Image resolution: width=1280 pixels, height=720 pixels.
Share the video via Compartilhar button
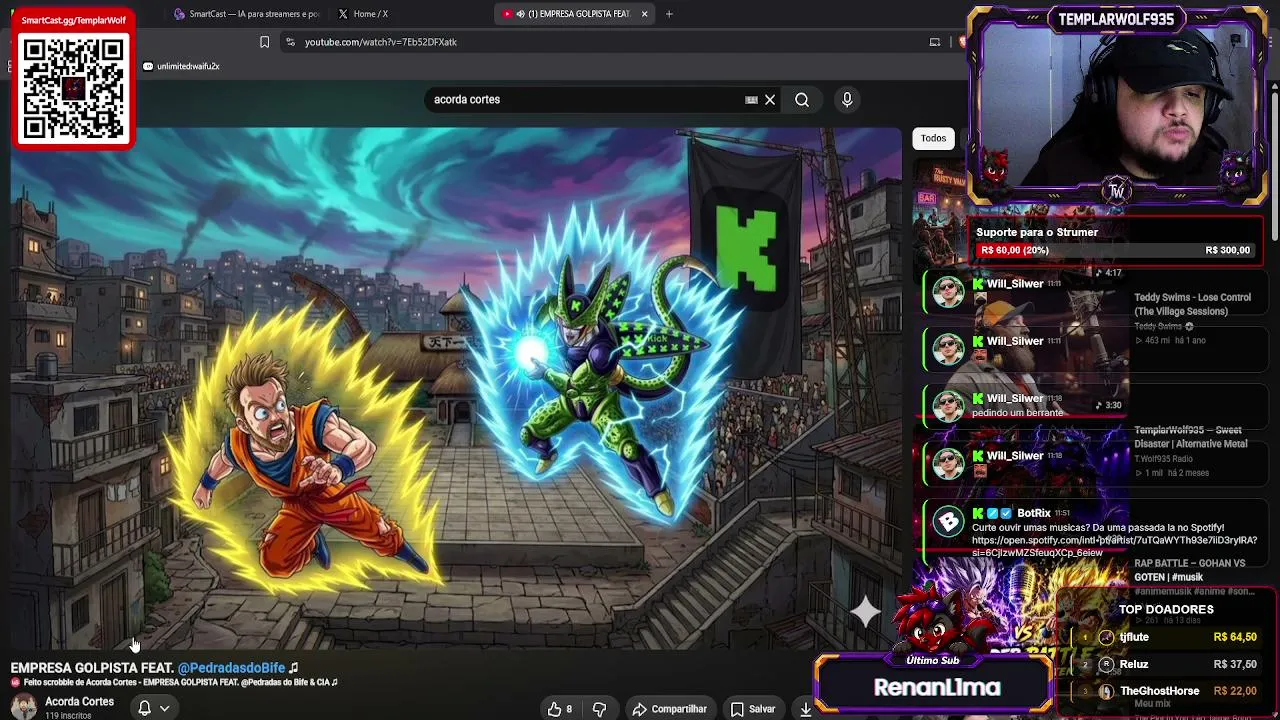pos(669,709)
